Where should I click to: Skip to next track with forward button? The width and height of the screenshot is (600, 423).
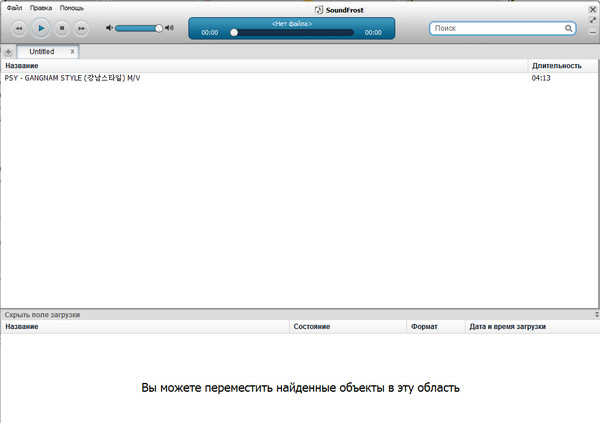[x=81, y=28]
